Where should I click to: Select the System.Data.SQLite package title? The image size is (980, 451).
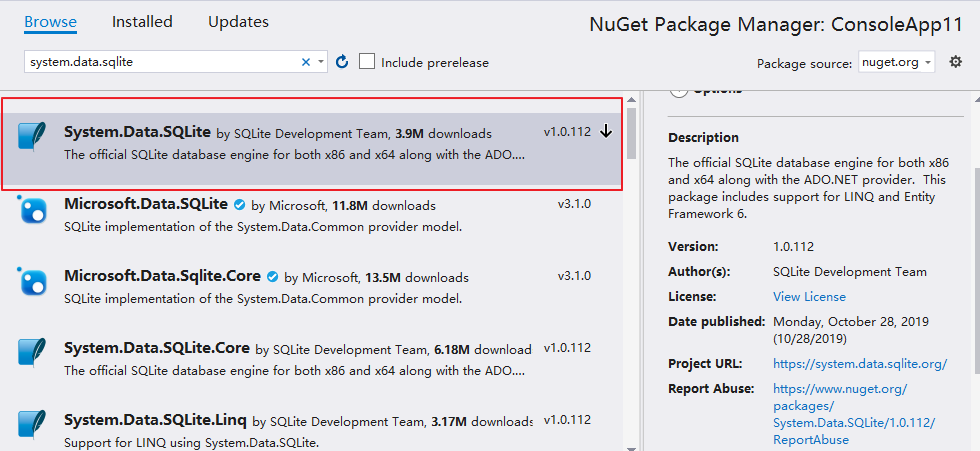coord(138,132)
